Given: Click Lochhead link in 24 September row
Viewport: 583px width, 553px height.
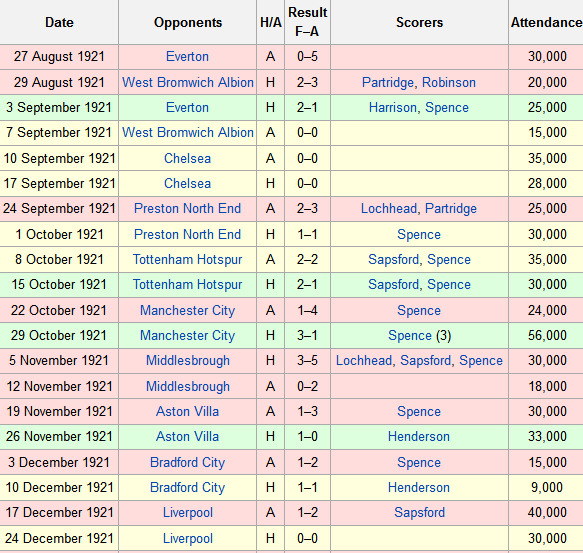Looking at the screenshot, I should click(x=389, y=208).
